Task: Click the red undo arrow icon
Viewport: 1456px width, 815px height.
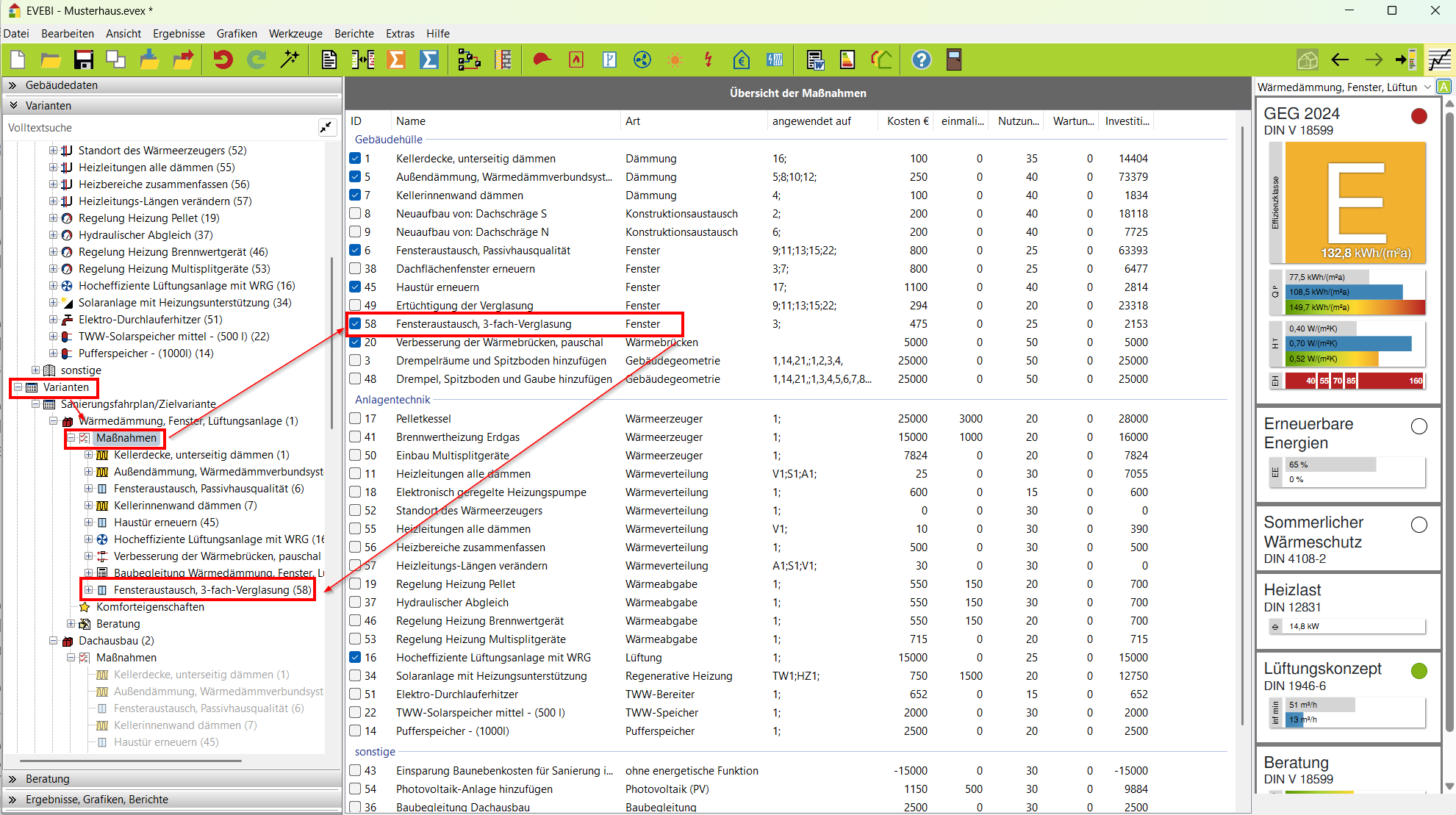Action: point(223,60)
